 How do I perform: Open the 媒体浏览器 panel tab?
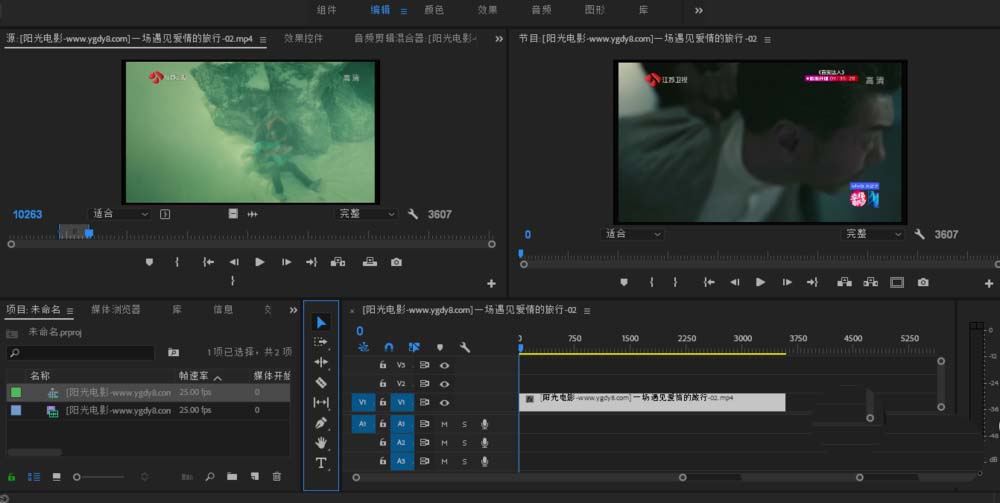(x=116, y=310)
